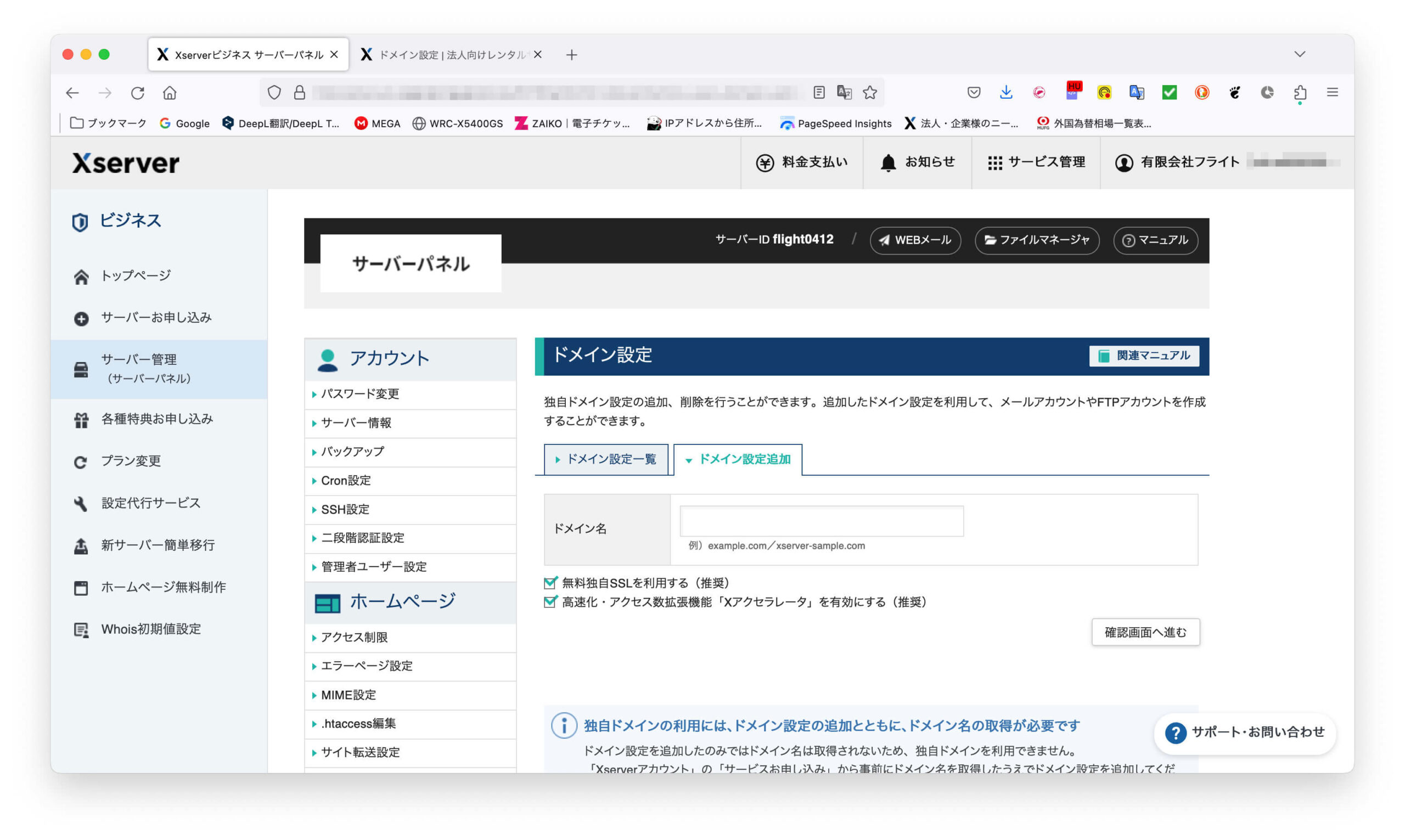Screen dimensions: 1405x840
Task: Open ファイルマネージャ button
Action: (1037, 240)
